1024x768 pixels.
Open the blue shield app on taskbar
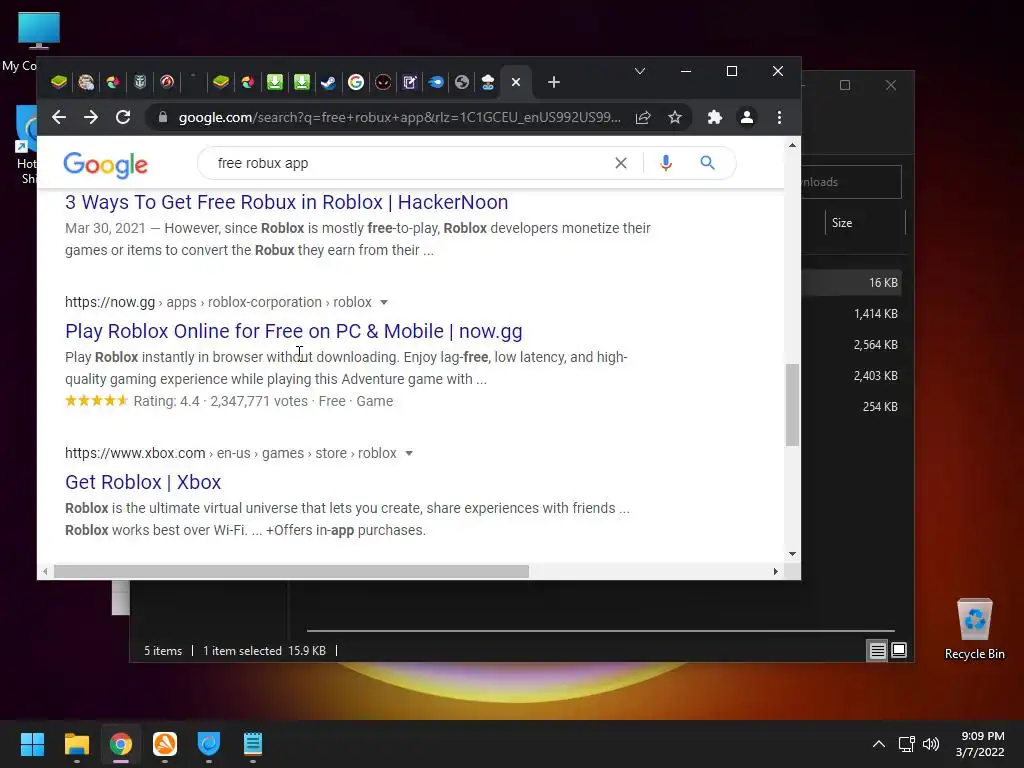(209, 744)
